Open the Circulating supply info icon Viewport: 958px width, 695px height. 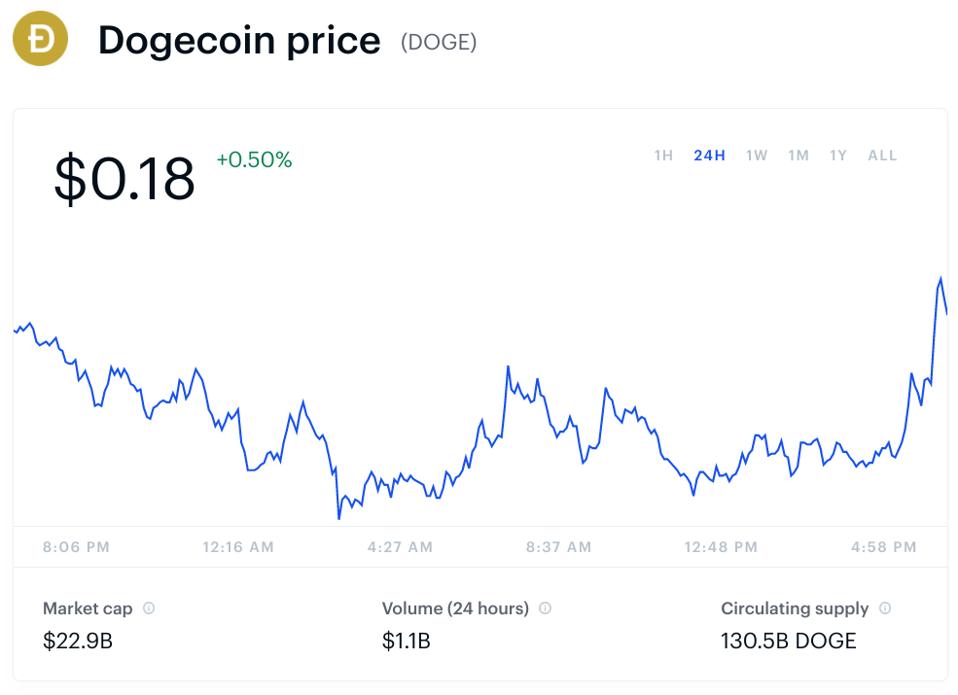coord(885,608)
